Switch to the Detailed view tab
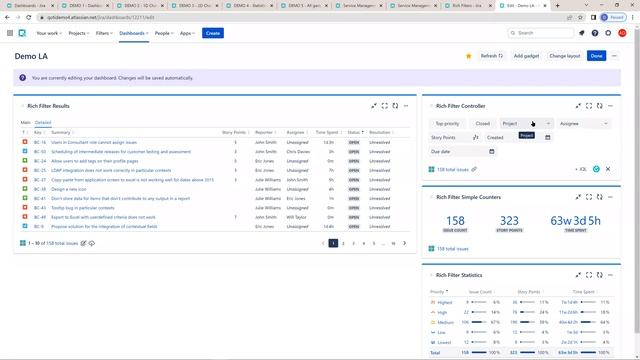 click(43, 122)
